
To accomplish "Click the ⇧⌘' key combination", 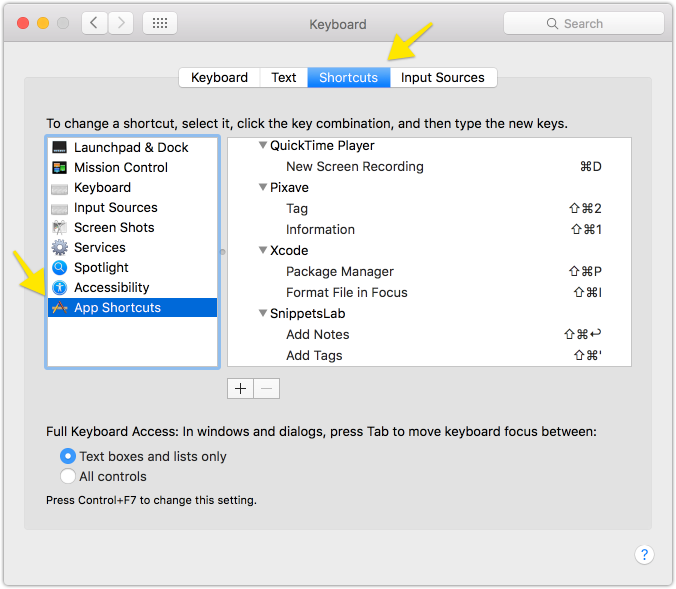I will point(588,355).
